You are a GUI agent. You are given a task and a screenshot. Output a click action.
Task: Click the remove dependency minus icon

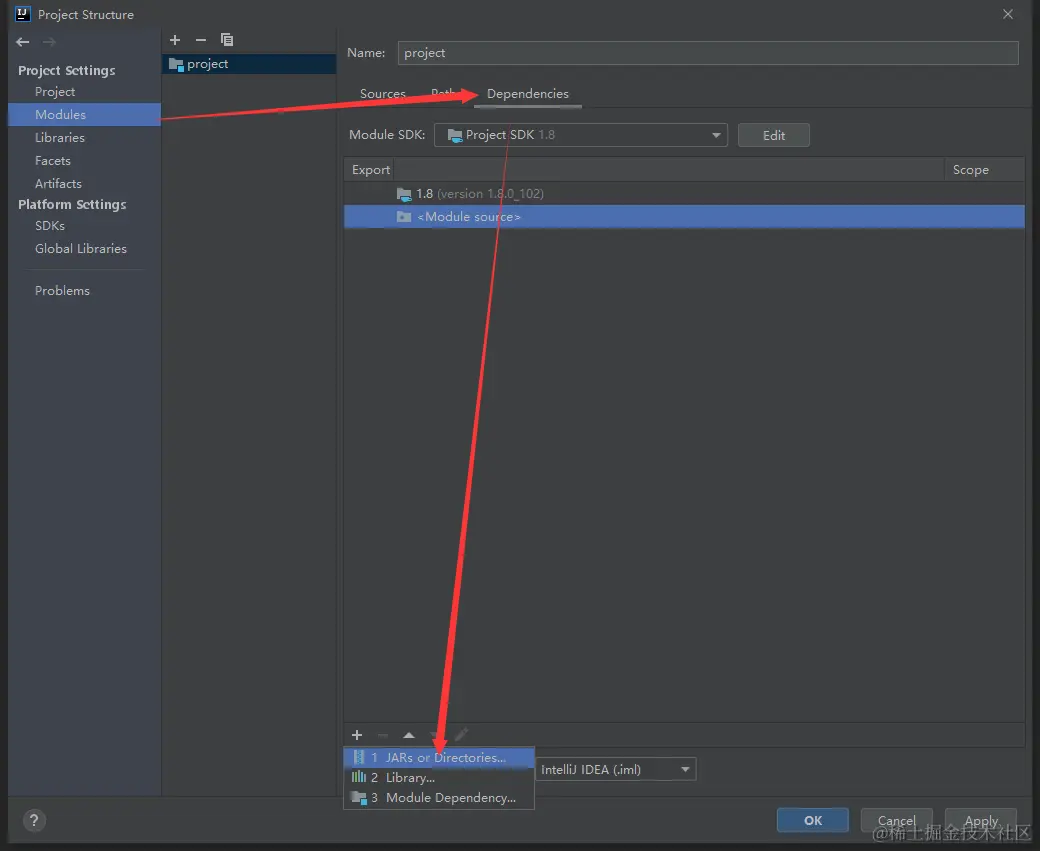pyautogui.click(x=383, y=735)
